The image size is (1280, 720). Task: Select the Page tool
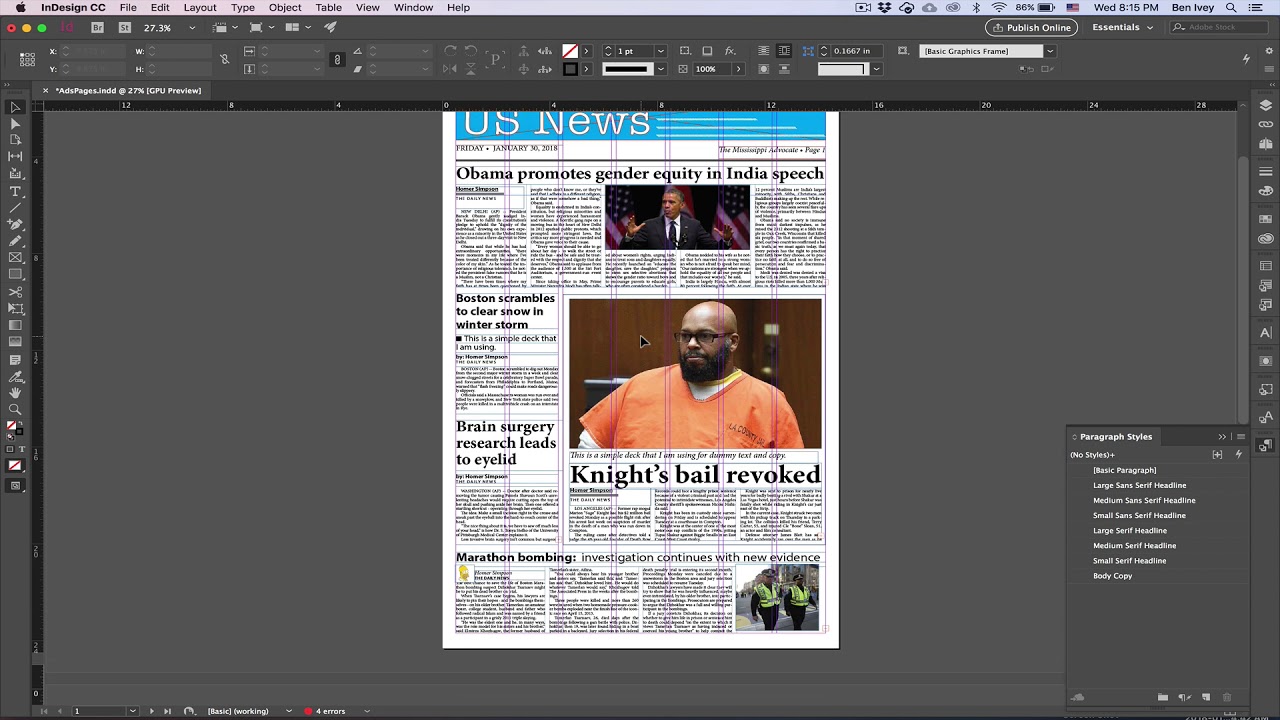pos(15,140)
